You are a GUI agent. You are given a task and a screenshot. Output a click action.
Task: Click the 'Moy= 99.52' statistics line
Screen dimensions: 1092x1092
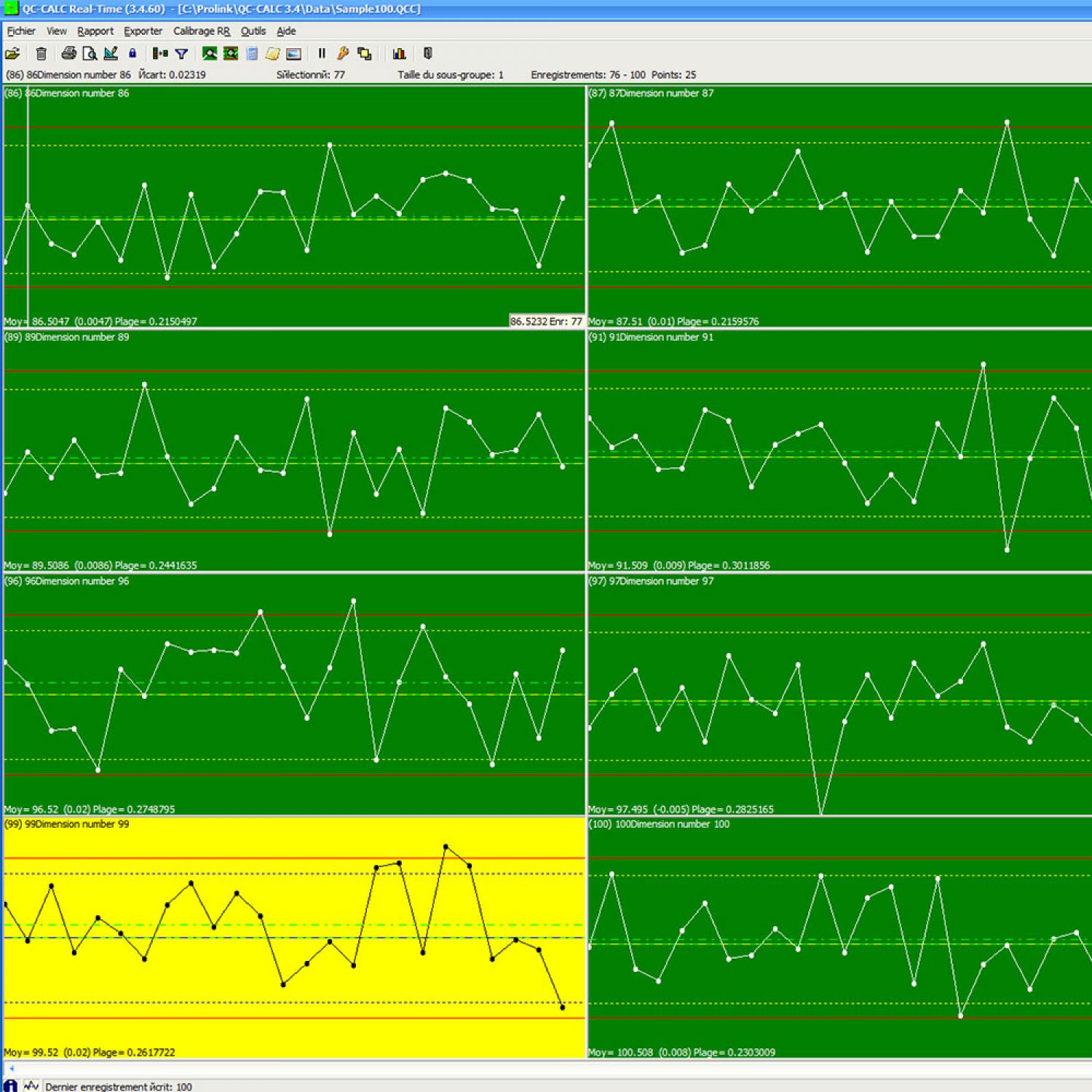90,1052
